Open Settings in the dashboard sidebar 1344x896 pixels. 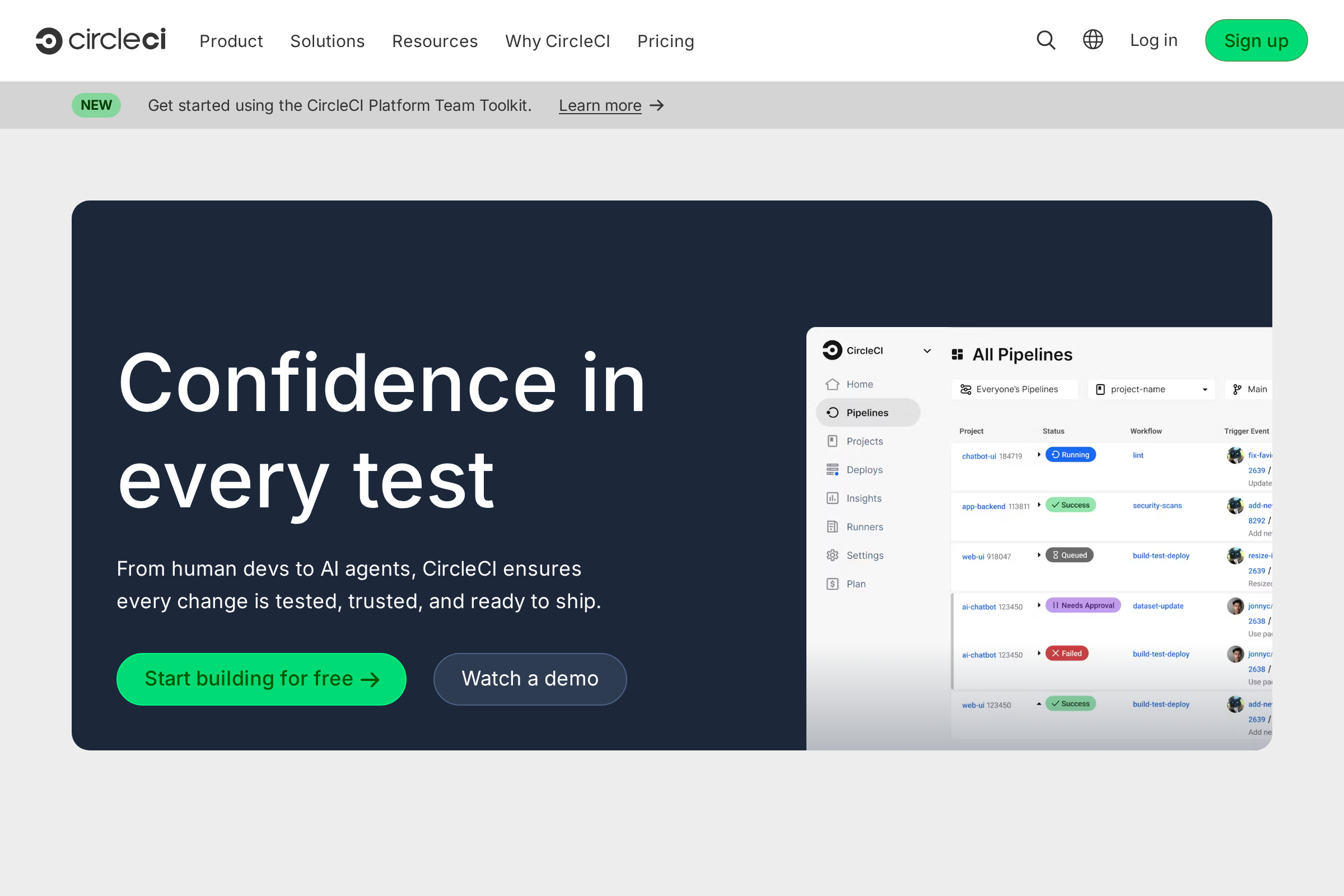tap(833, 555)
